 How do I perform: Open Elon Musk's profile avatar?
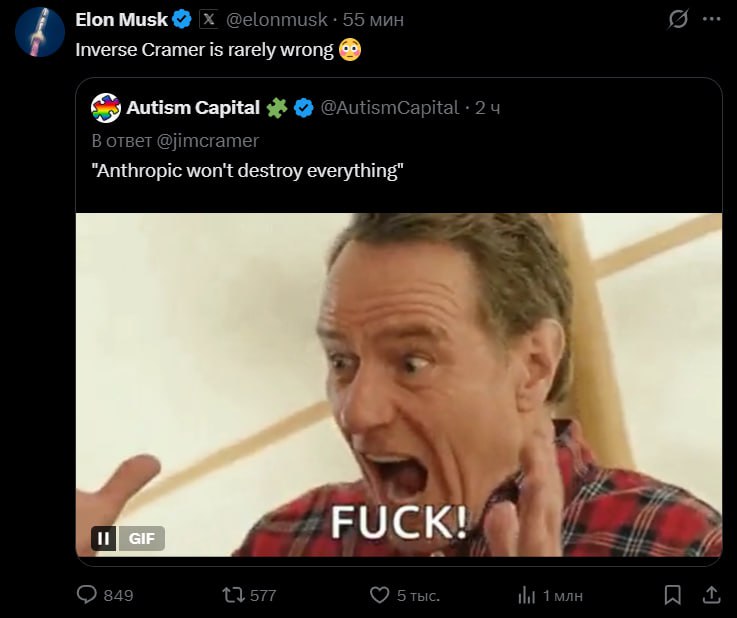[36, 31]
